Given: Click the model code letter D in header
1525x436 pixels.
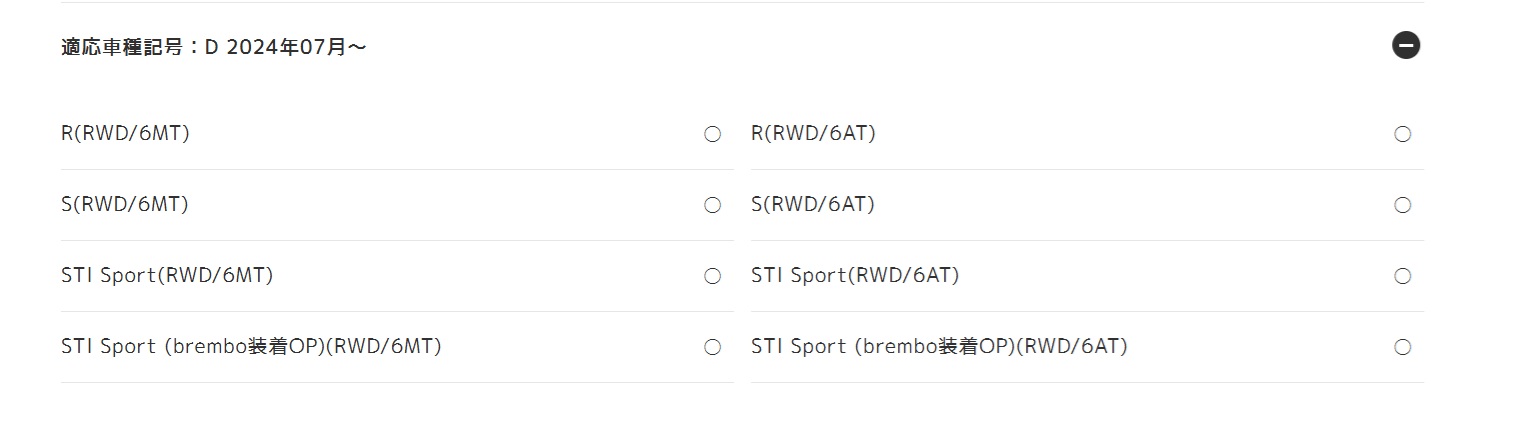Looking at the screenshot, I should tap(211, 46).
